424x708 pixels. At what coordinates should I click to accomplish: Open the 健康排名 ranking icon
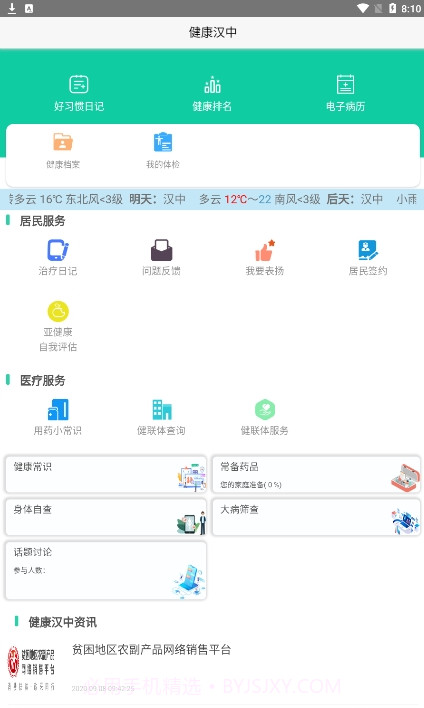[212, 84]
